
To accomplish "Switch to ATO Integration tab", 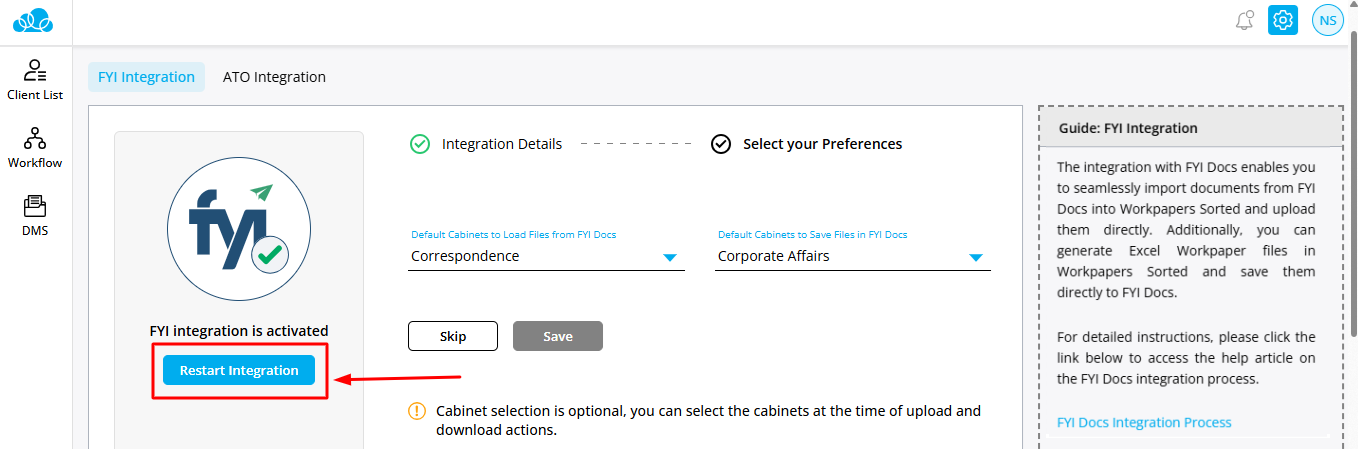I will (274, 77).
